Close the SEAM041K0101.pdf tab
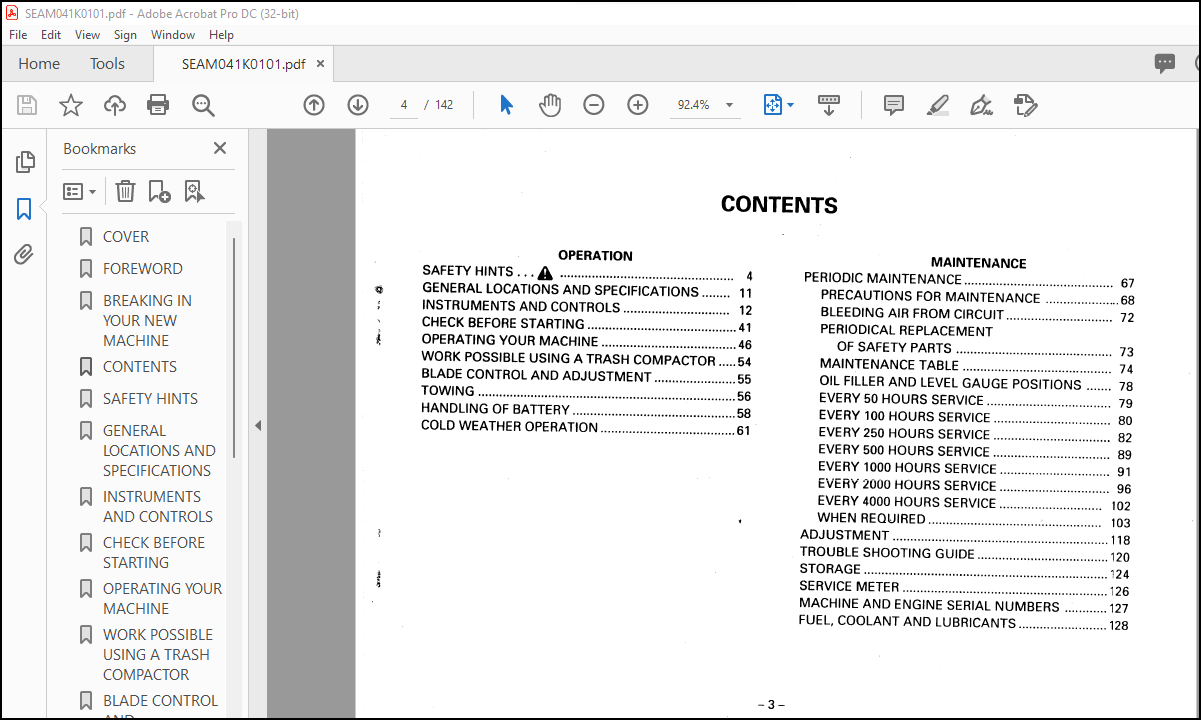 pyautogui.click(x=321, y=64)
